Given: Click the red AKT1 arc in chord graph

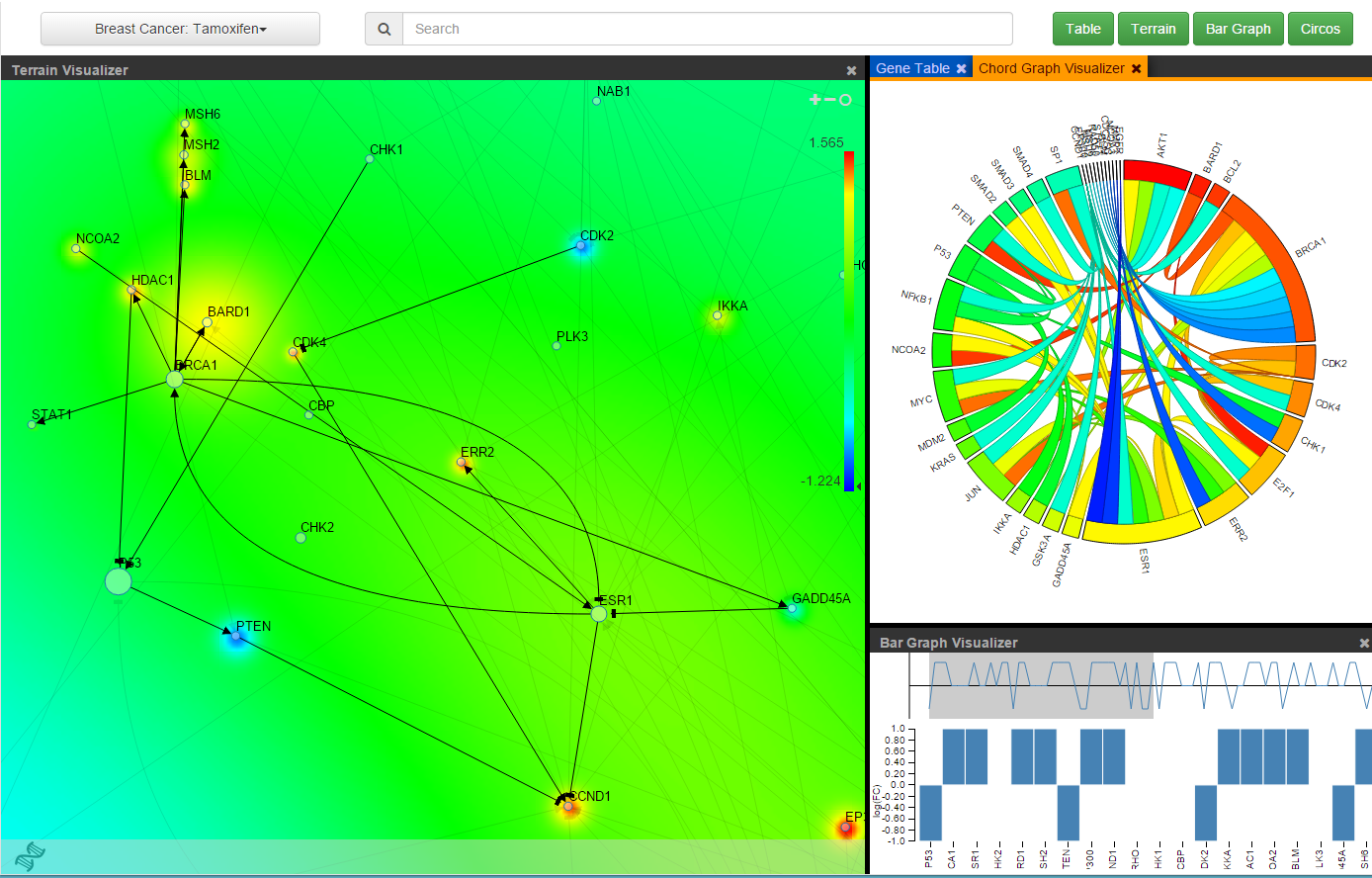Looking at the screenshot, I should tap(1158, 174).
